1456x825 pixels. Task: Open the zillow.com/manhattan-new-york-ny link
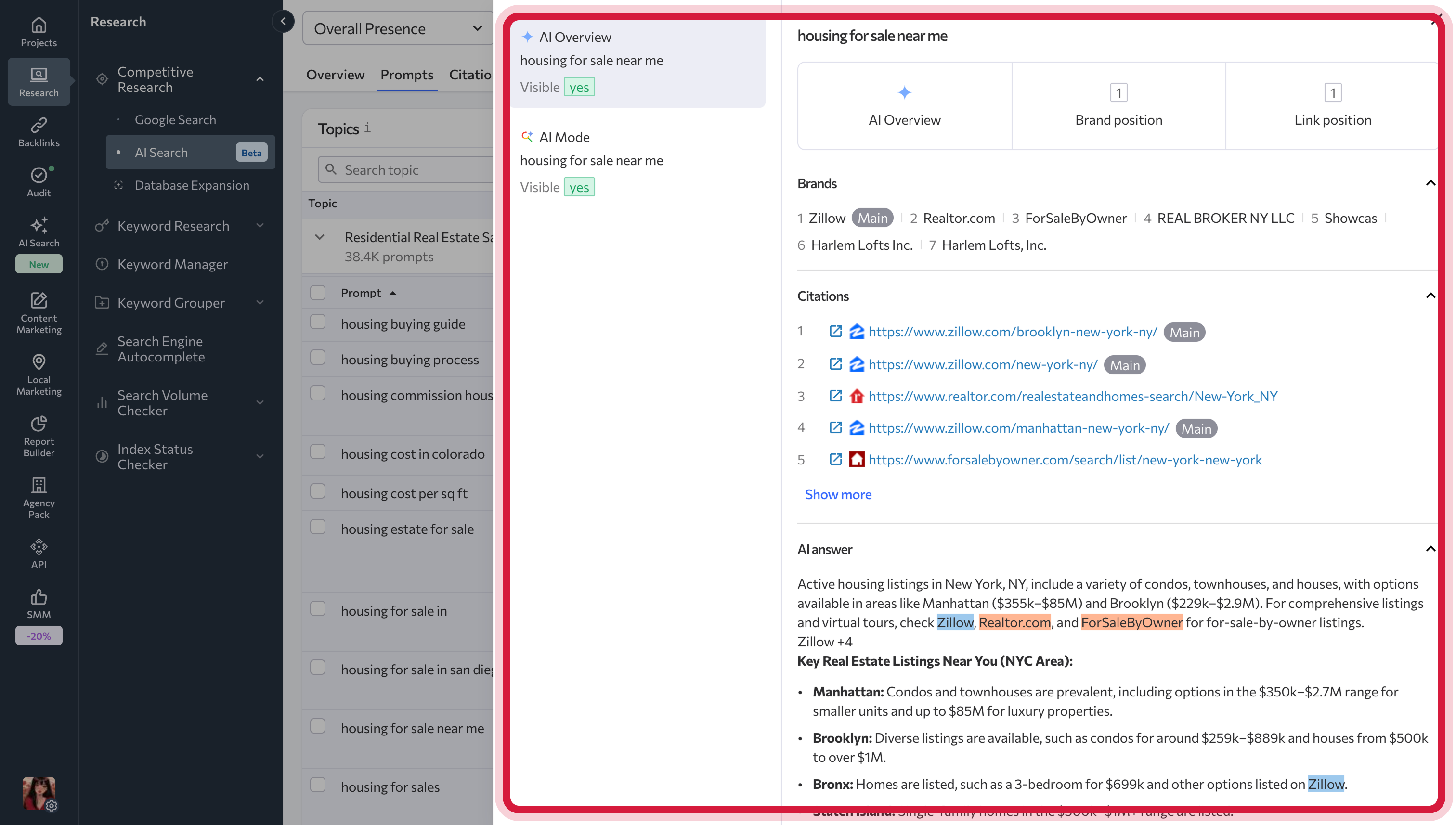(x=1018, y=428)
